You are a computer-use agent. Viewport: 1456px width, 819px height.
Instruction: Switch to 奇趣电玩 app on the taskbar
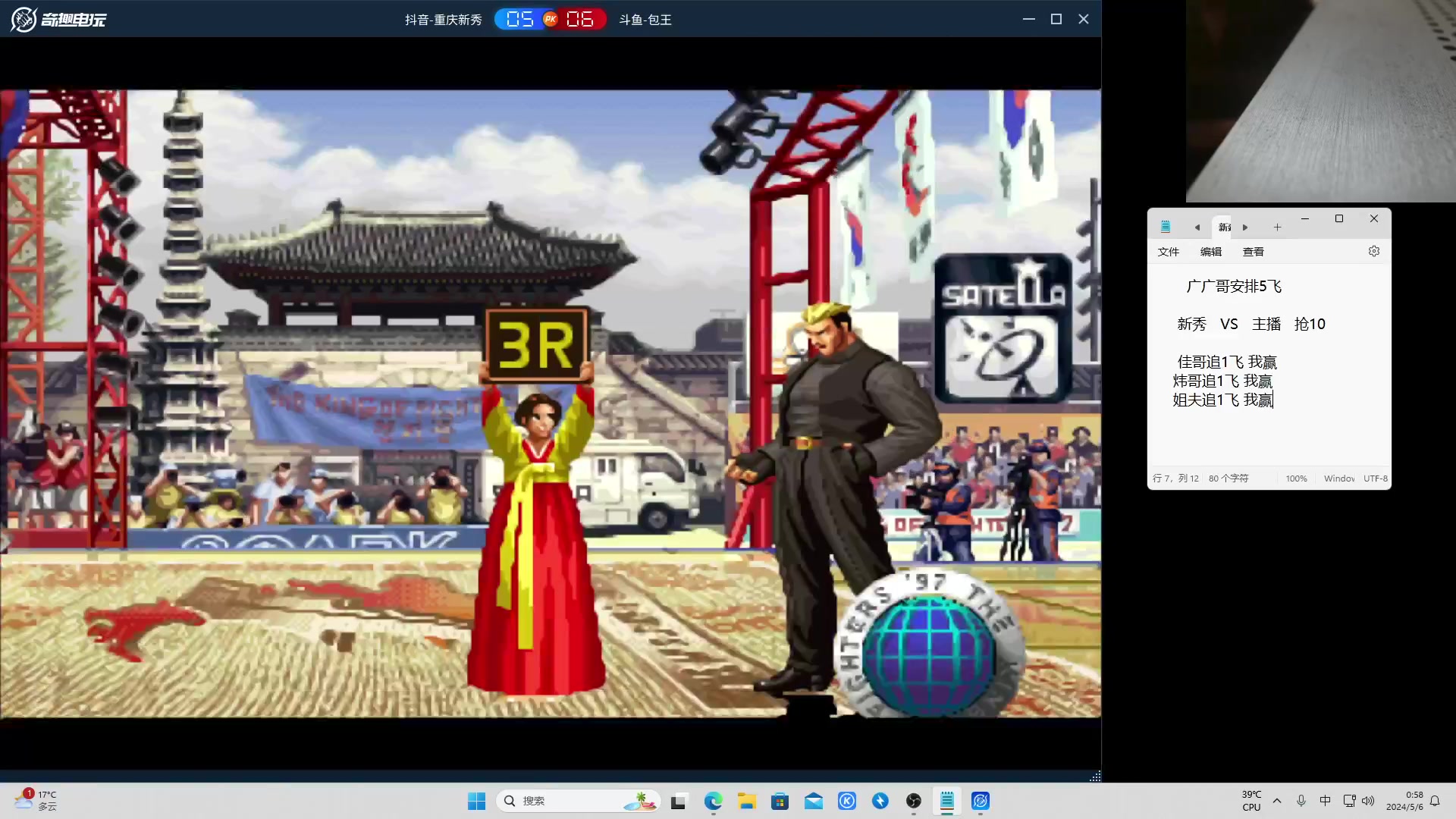981,801
